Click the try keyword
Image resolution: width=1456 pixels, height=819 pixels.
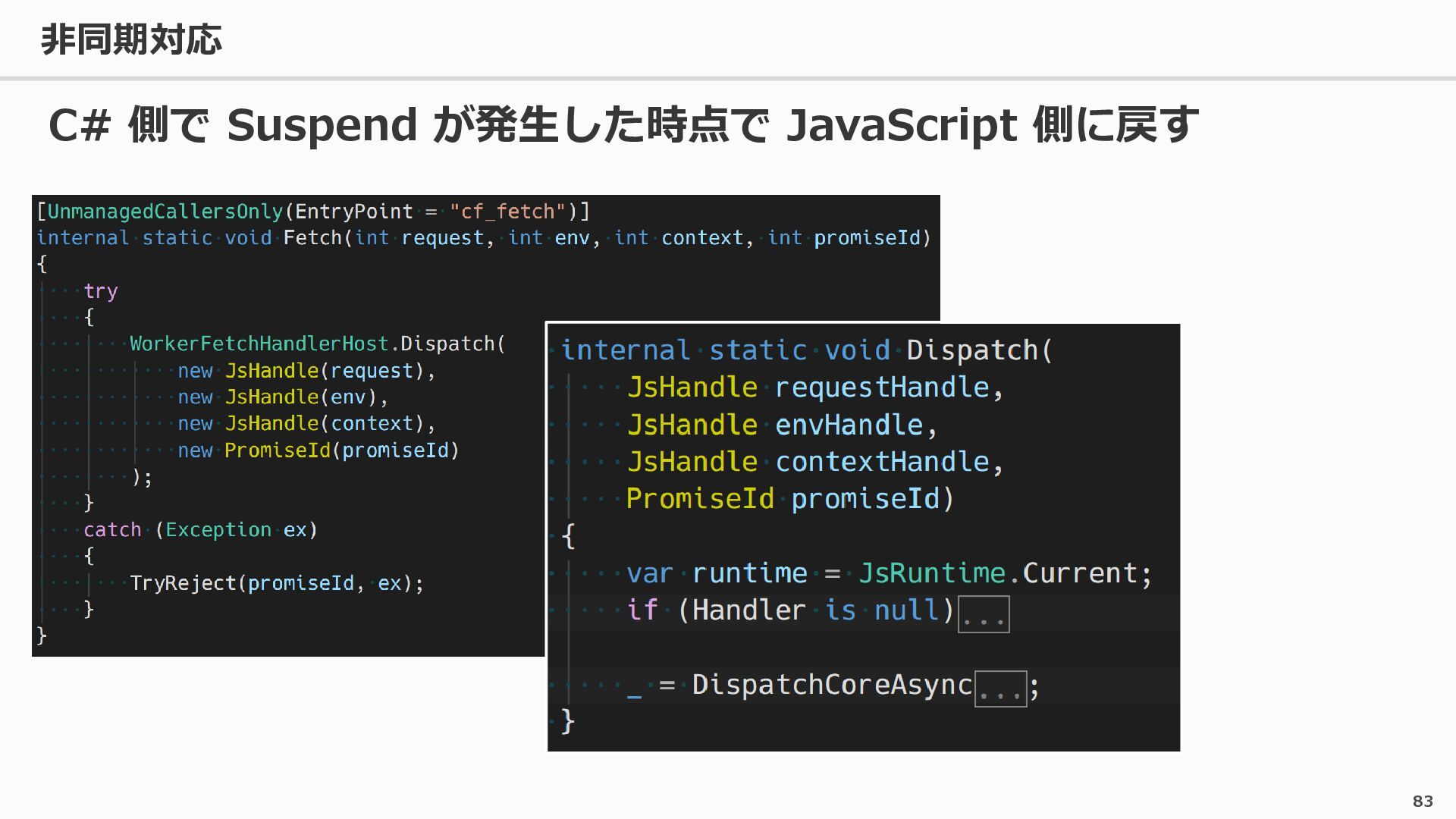pos(101,291)
